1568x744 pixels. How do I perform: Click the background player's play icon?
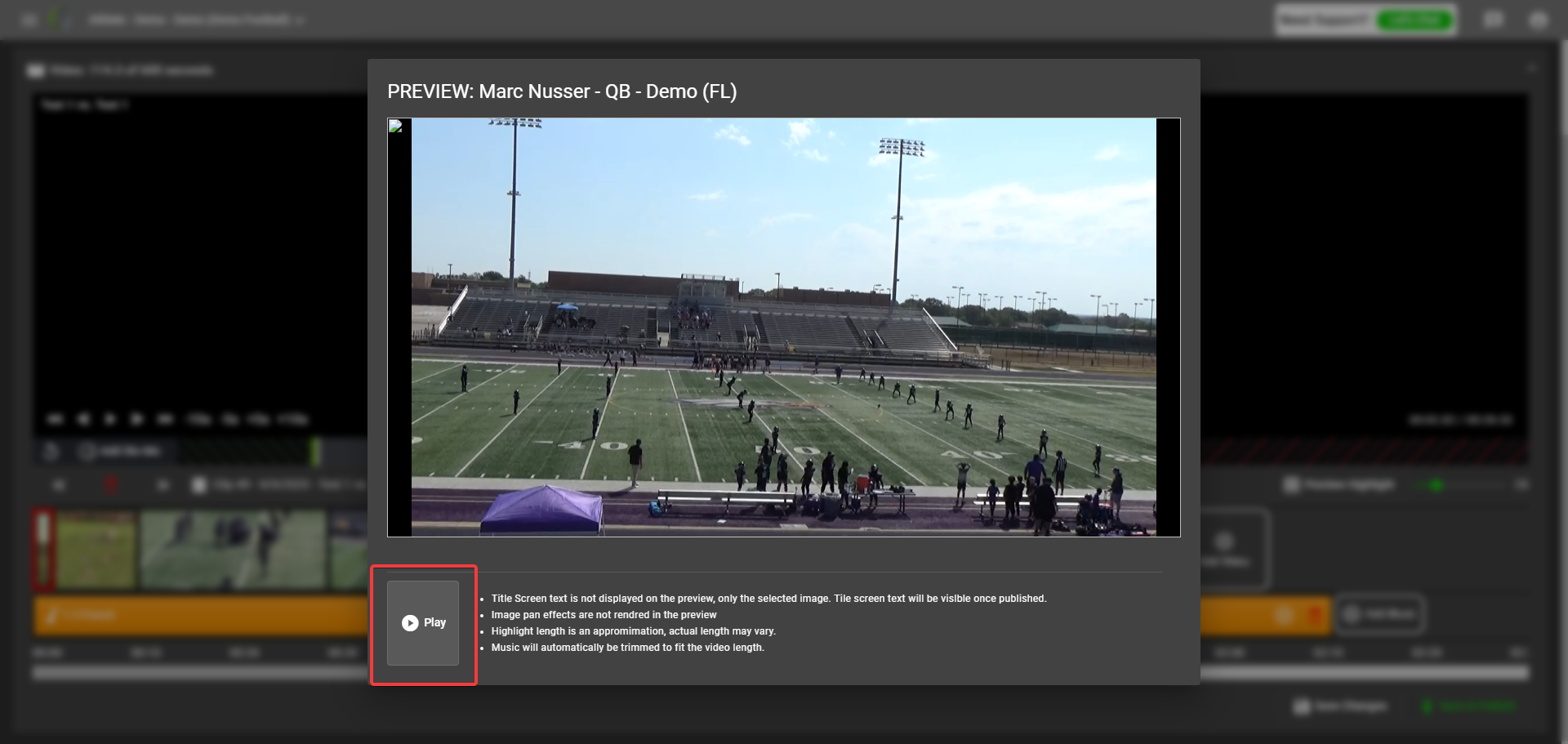110,419
